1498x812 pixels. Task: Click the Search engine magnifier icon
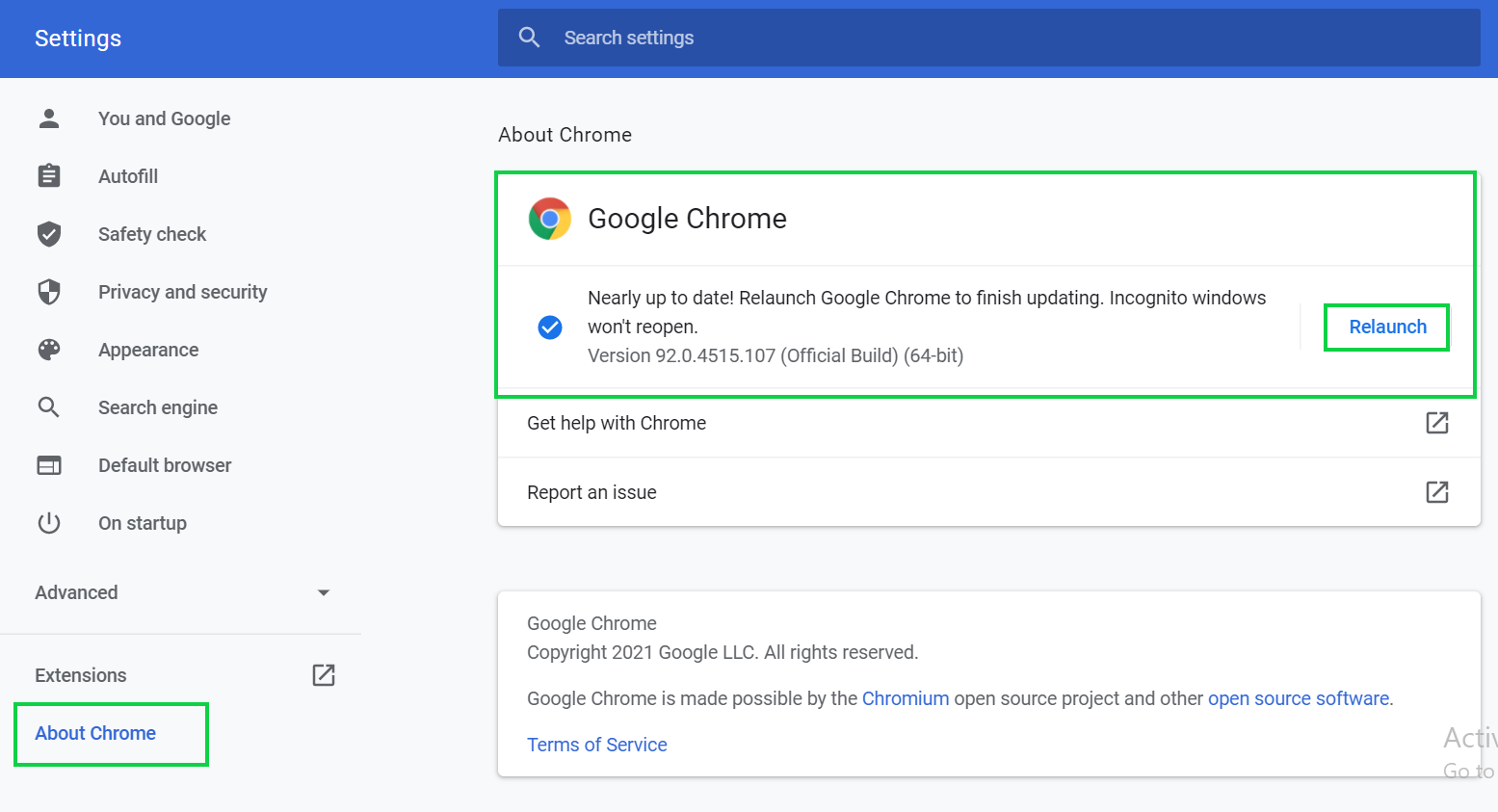(x=49, y=407)
